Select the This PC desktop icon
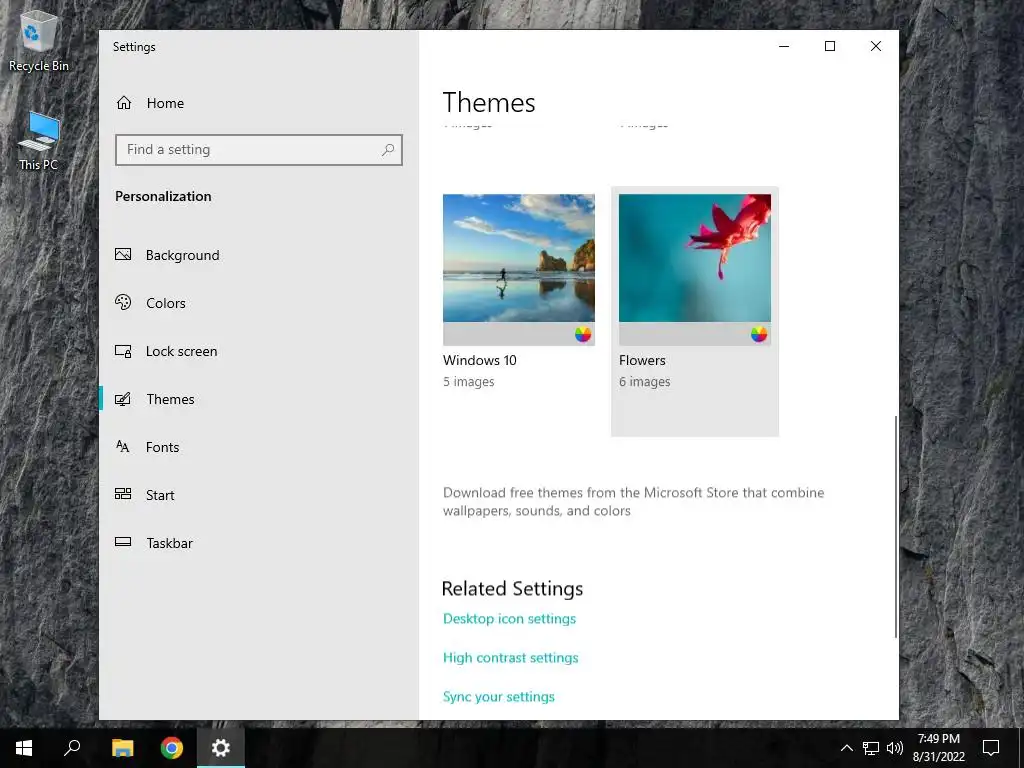Image resolution: width=1024 pixels, height=768 pixels. click(39, 141)
